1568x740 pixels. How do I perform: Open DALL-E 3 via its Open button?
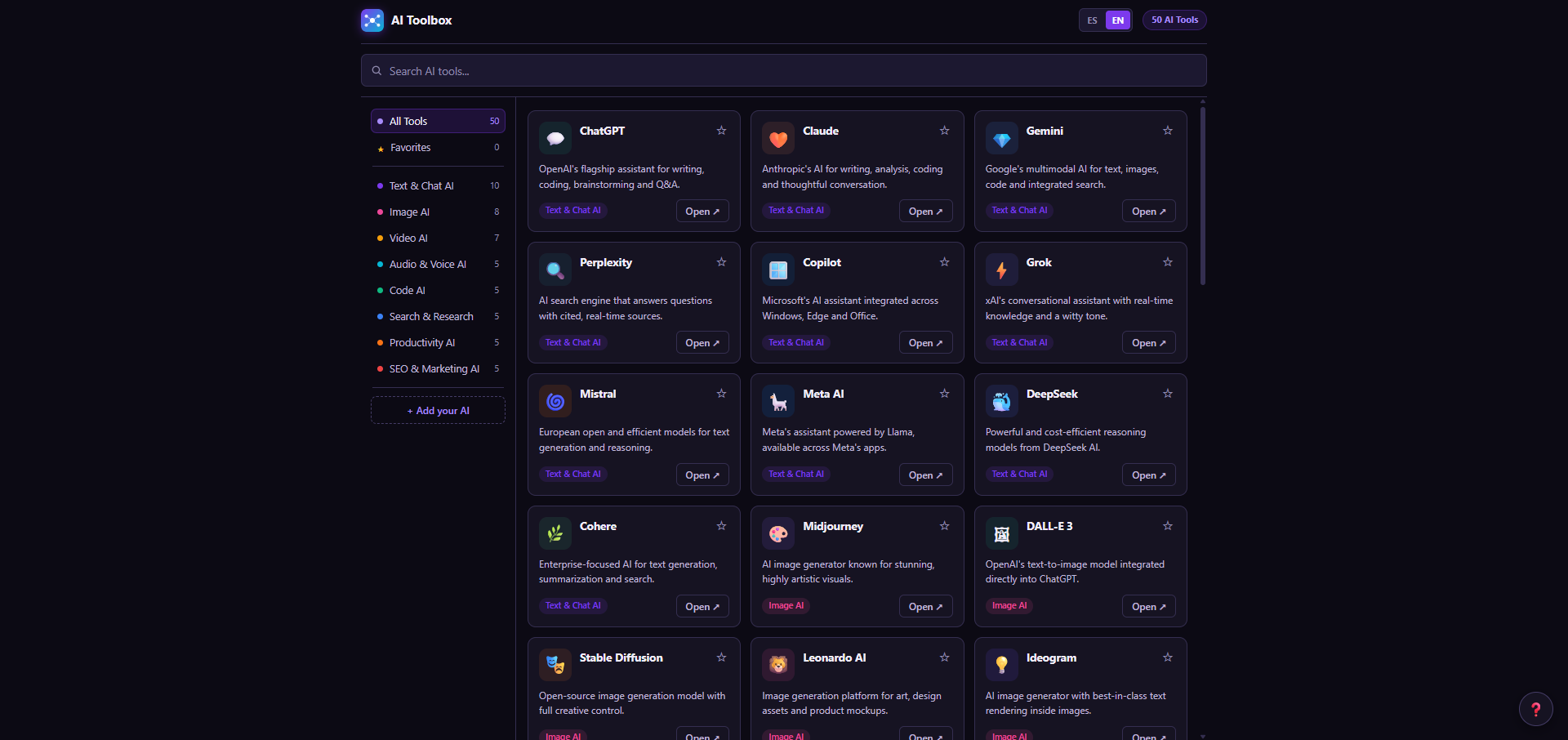[1149, 606]
